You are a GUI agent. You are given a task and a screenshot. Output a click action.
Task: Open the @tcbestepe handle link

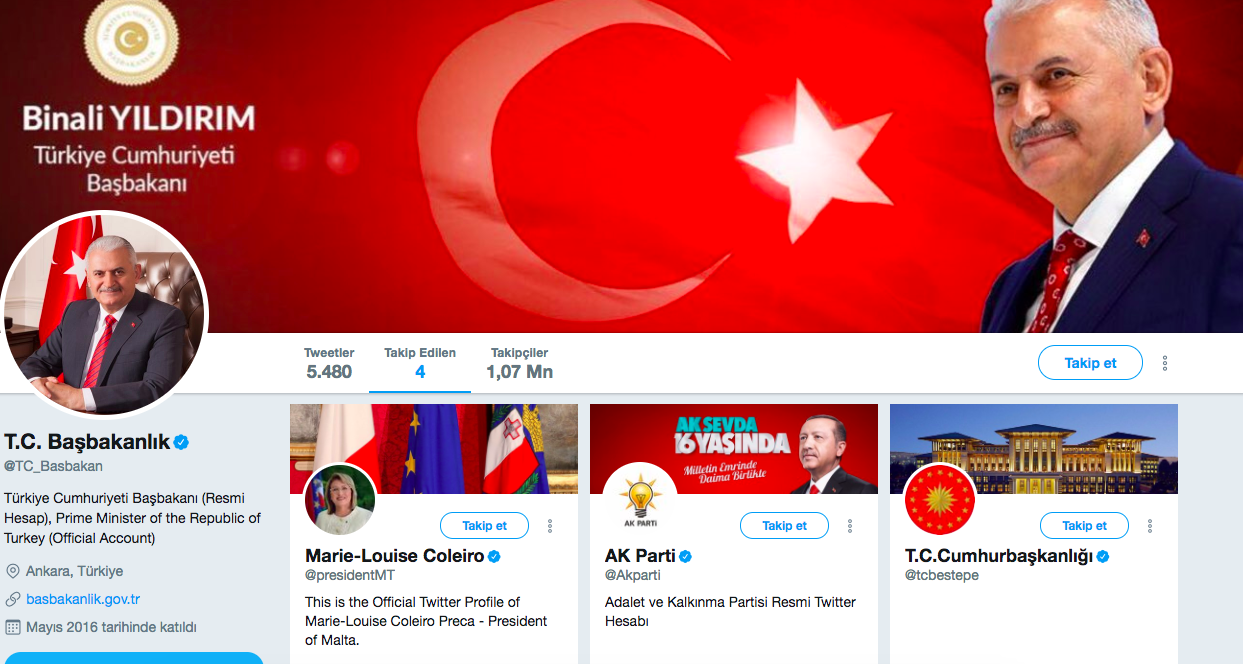[x=942, y=576]
